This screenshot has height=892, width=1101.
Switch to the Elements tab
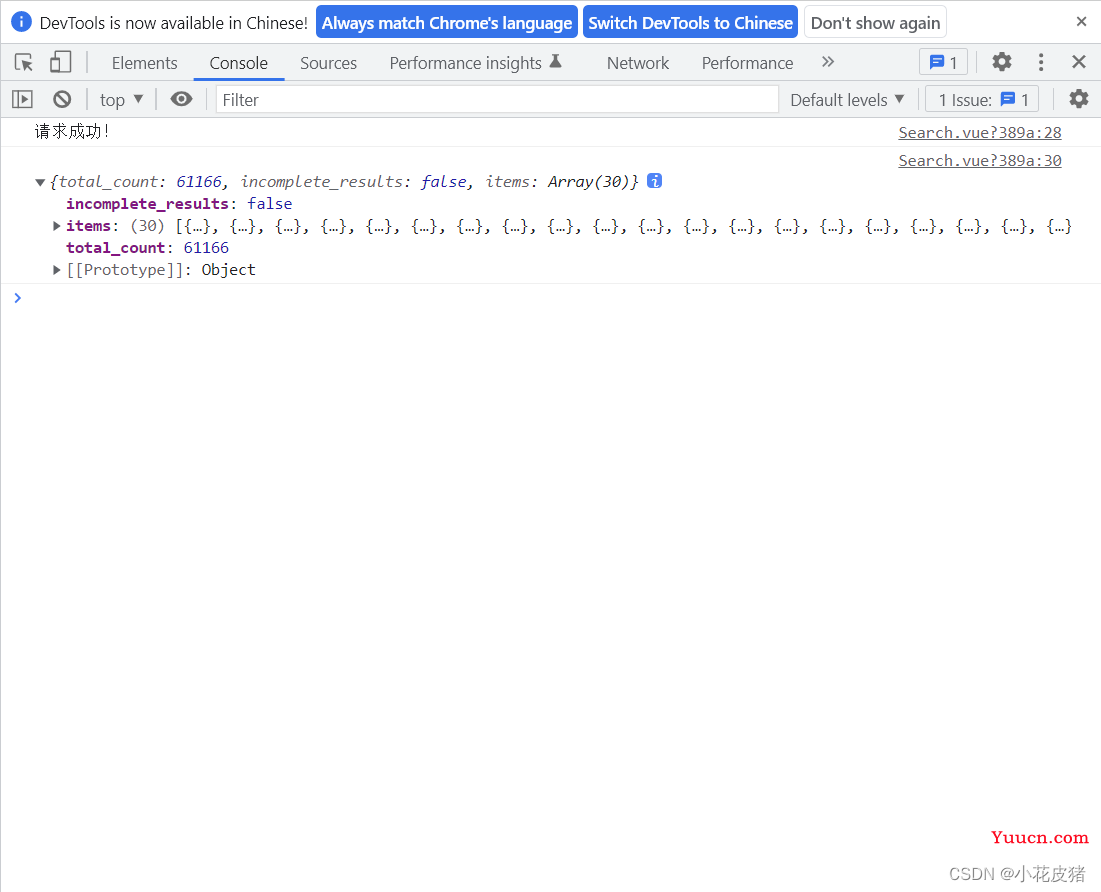pos(145,63)
